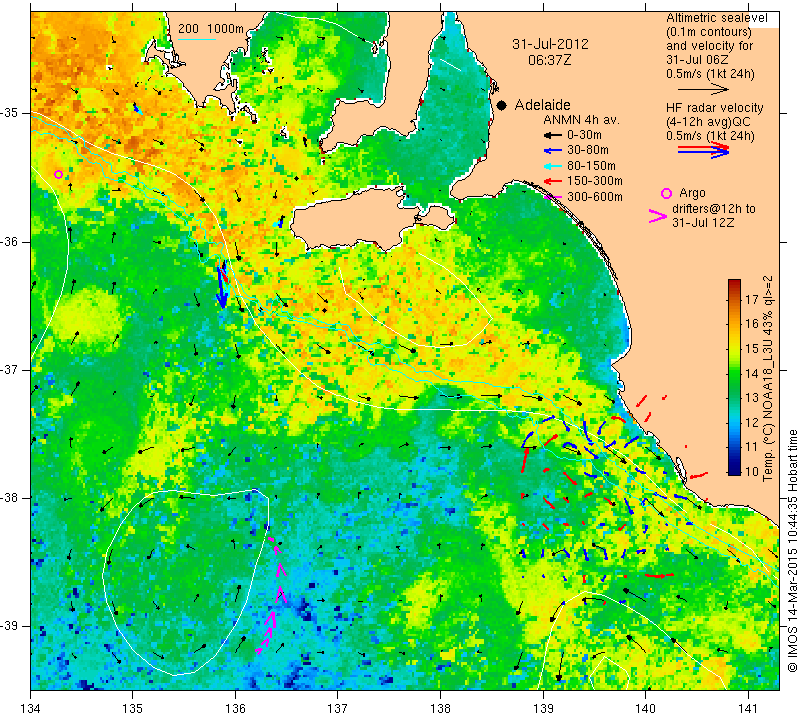Image resolution: width=800 pixels, height=720 pixels.
Task: Click the 'Adelaide' label
Action: (542, 105)
